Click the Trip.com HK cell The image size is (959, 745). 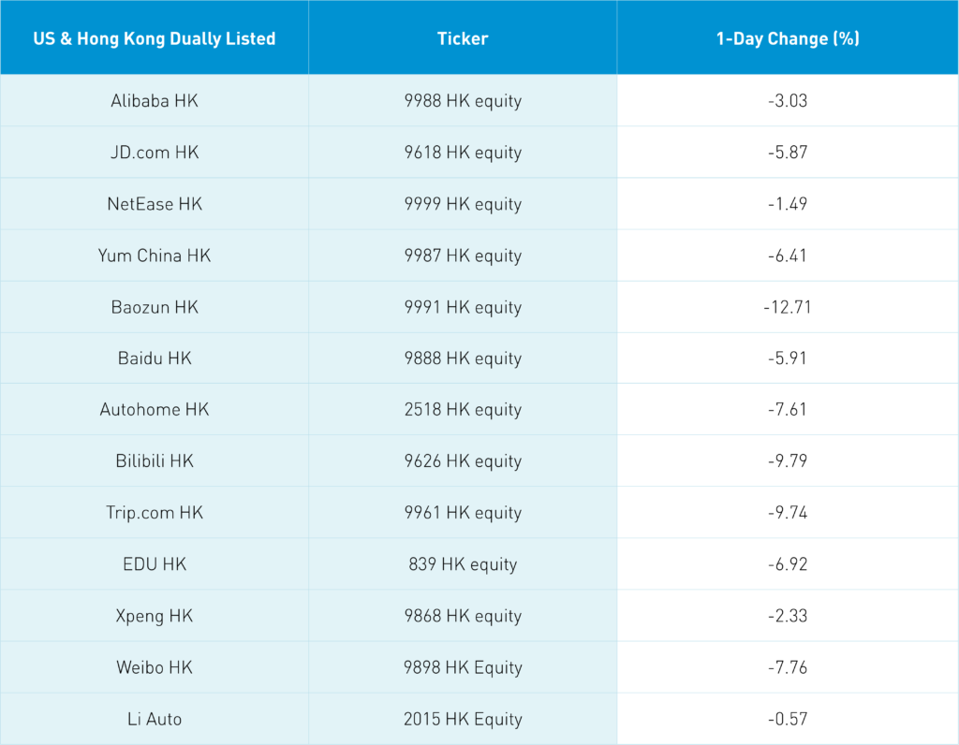pyautogui.click(x=154, y=513)
